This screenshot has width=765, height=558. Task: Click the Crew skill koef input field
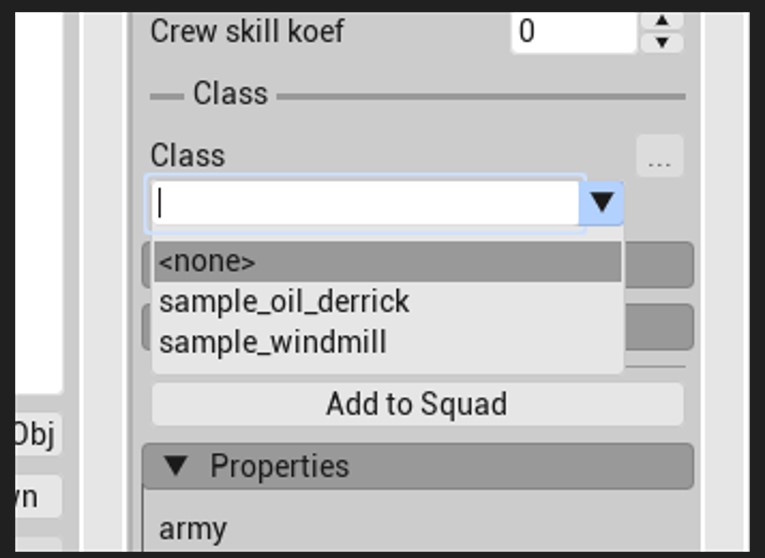coord(574,32)
